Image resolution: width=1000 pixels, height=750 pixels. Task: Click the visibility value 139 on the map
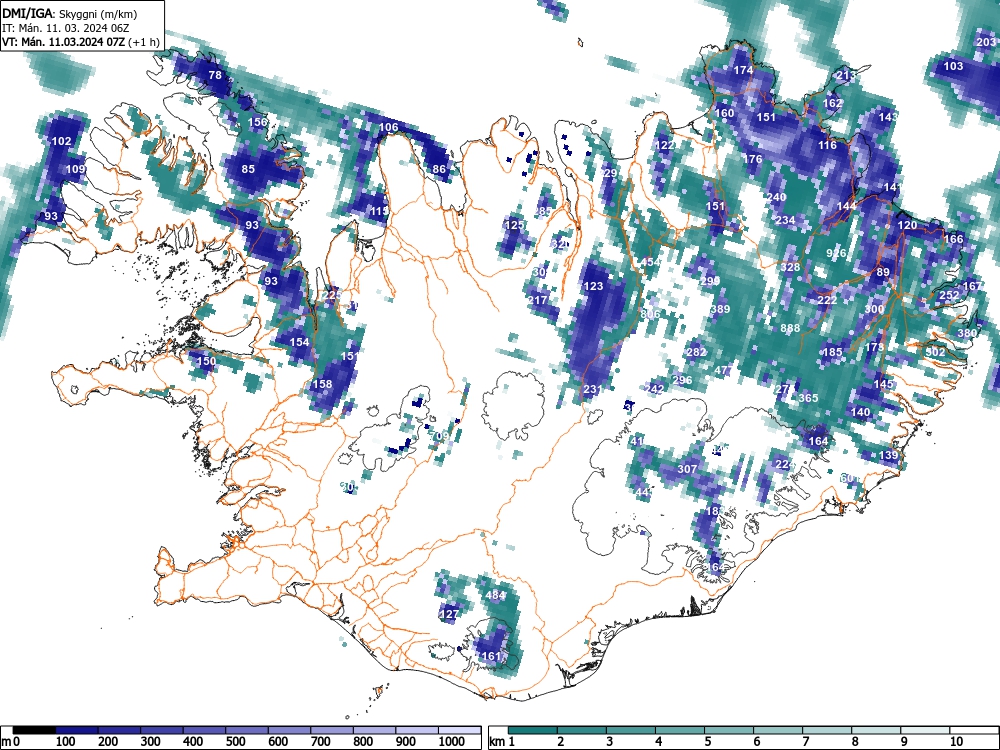click(888, 455)
